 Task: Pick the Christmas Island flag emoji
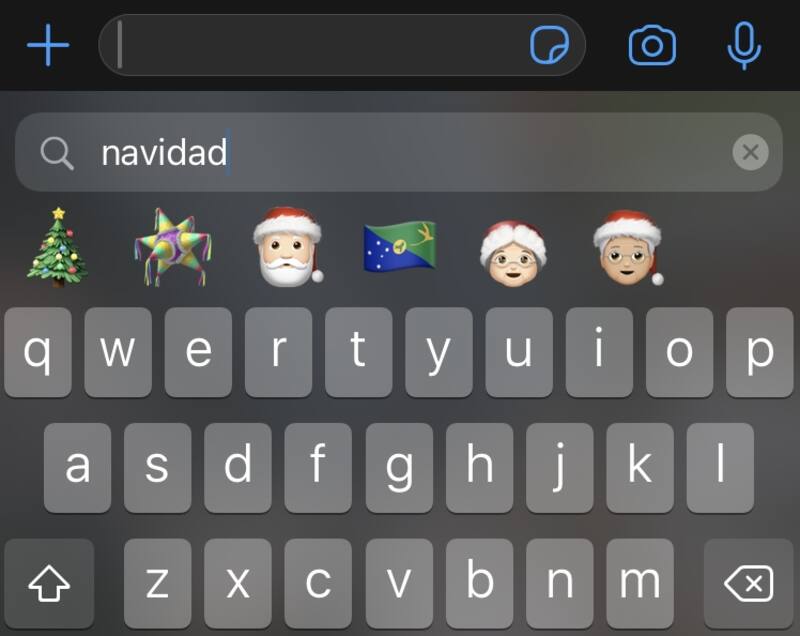point(399,246)
